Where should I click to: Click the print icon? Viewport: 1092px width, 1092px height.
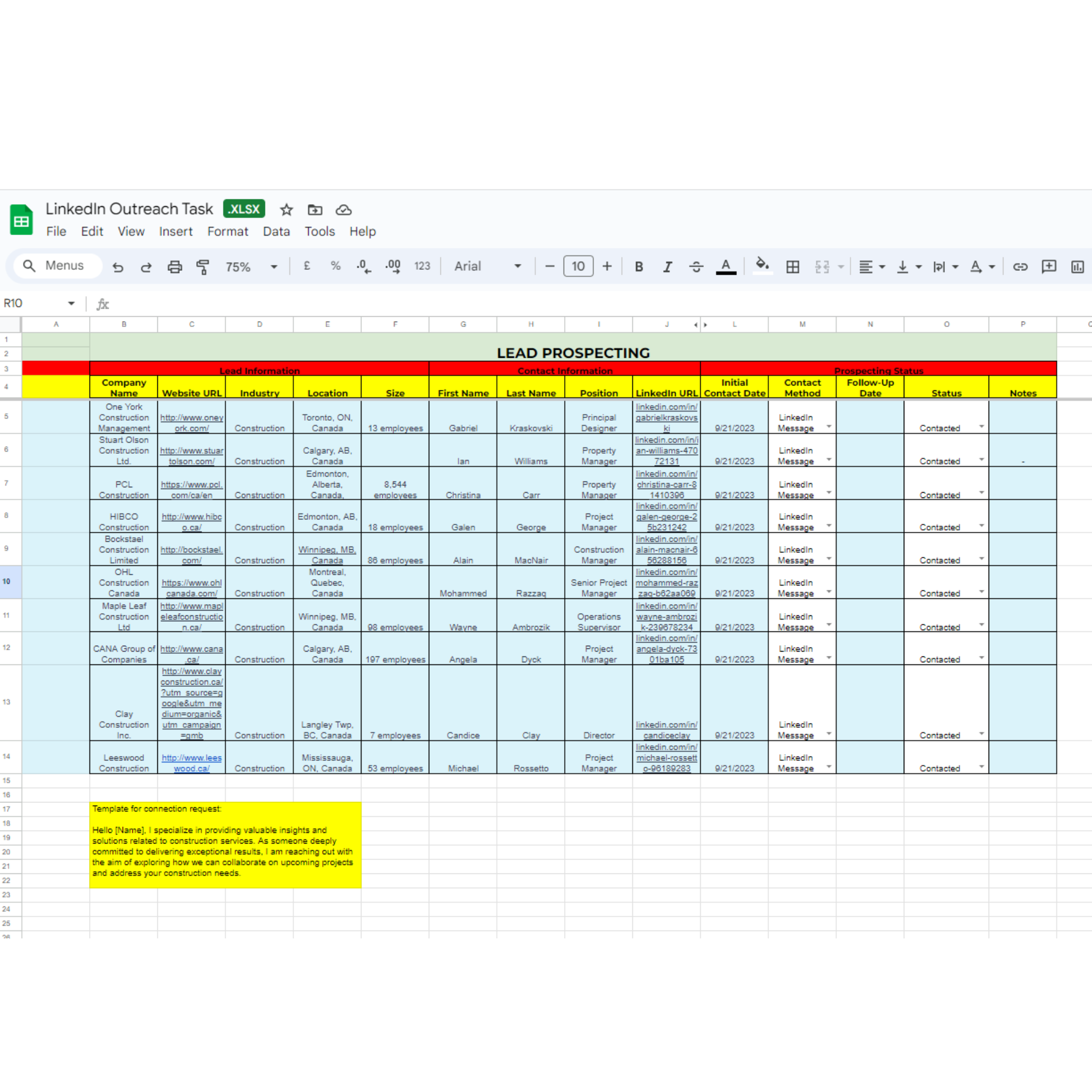click(175, 267)
